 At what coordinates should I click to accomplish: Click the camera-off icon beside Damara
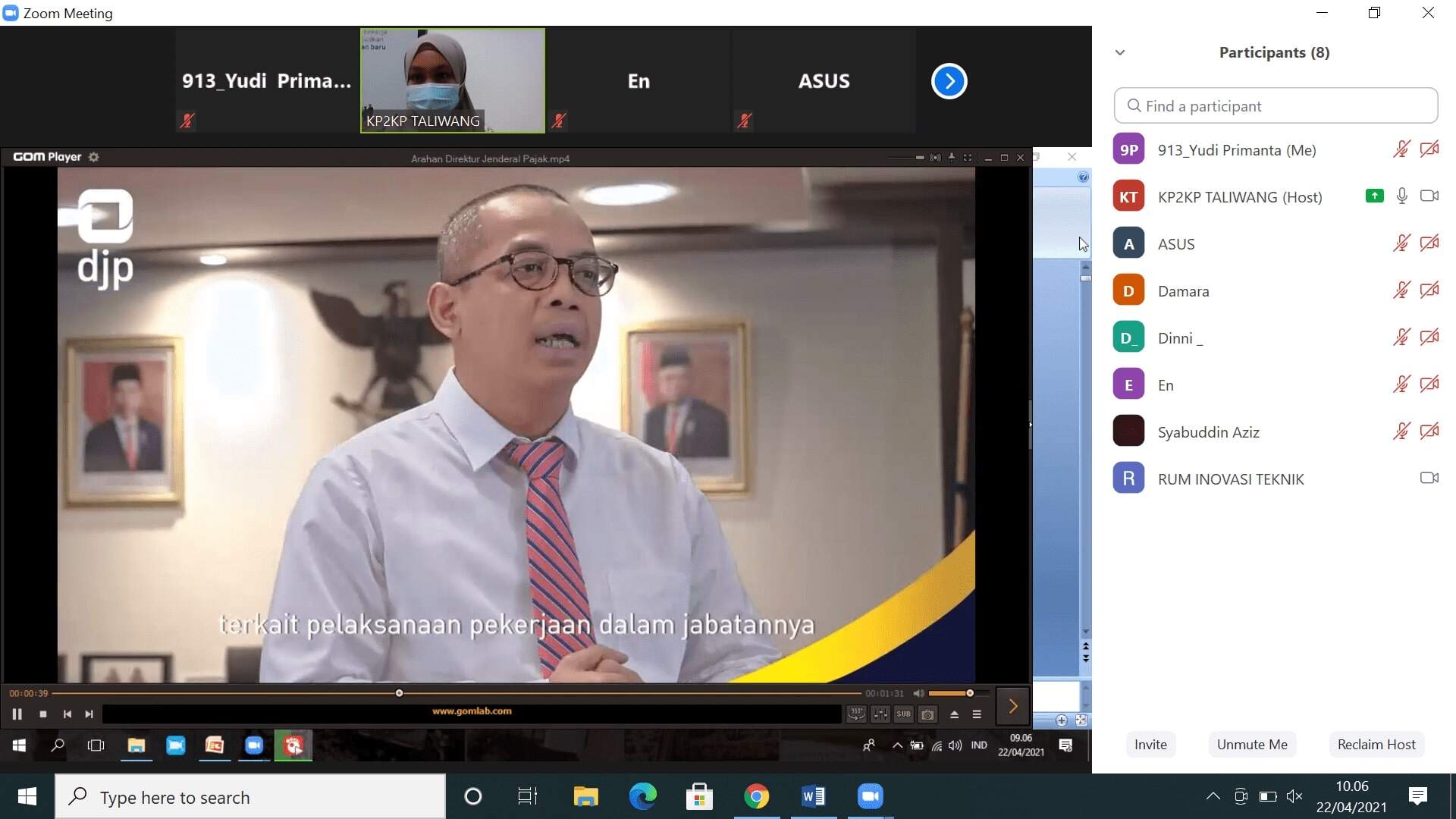tap(1429, 290)
